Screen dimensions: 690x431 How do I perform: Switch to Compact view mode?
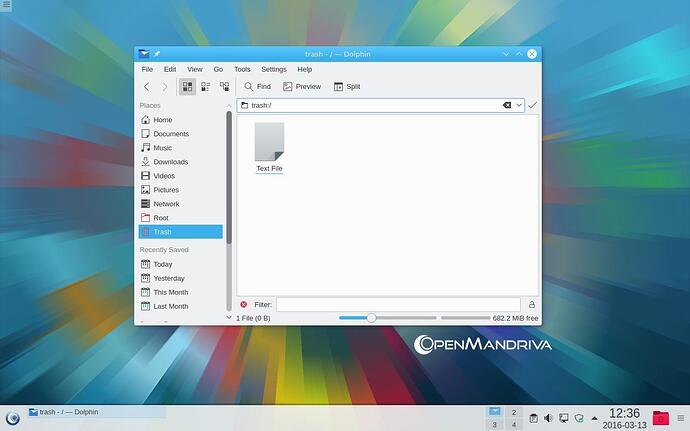pos(206,87)
